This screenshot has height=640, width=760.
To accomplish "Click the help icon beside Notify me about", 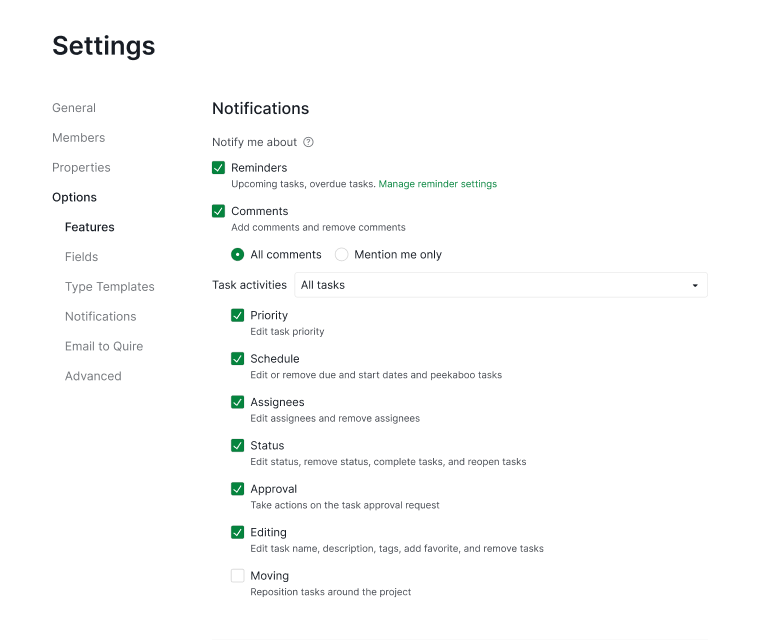I will 308,142.
